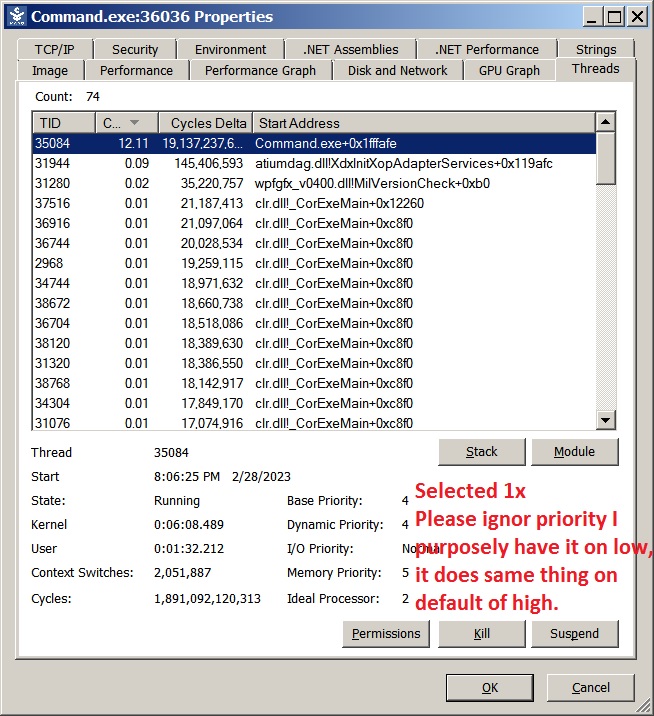Select thread 31280 wpfgfx_v0400.dll row
This screenshot has width=654, height=716.
click(314, 184)
